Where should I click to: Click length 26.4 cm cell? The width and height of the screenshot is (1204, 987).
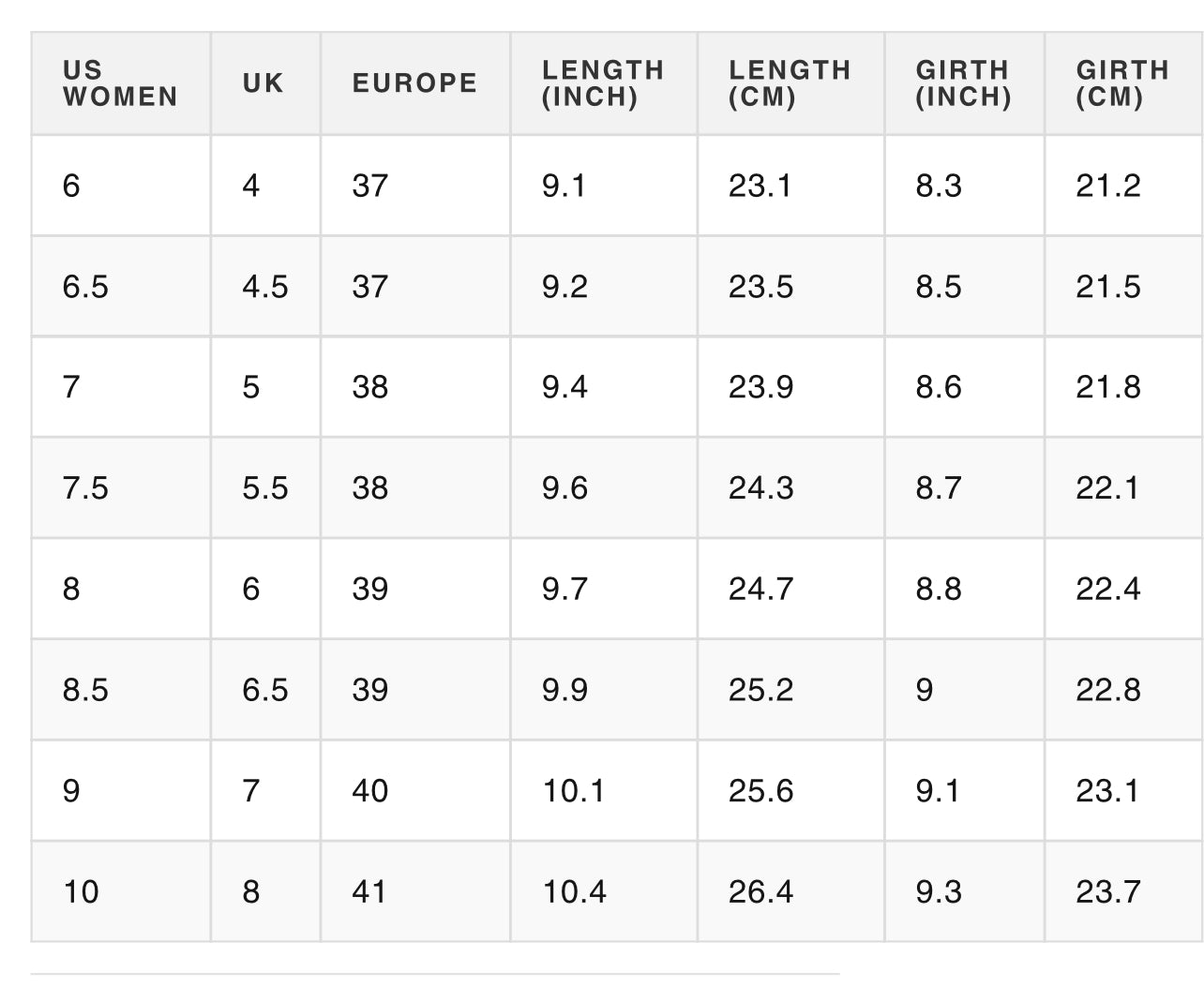coord(790,891)
